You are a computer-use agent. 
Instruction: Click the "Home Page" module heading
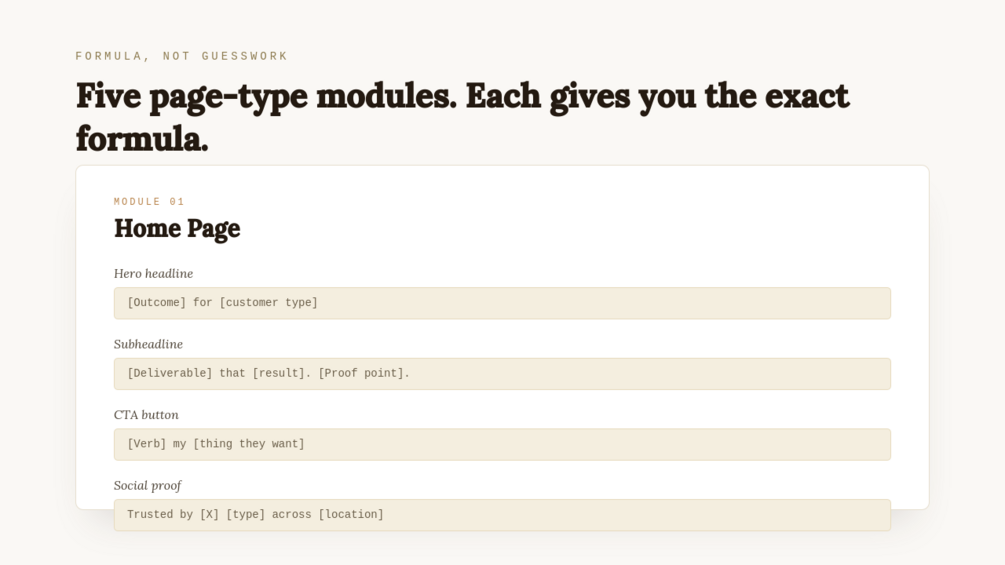point(177,229)
